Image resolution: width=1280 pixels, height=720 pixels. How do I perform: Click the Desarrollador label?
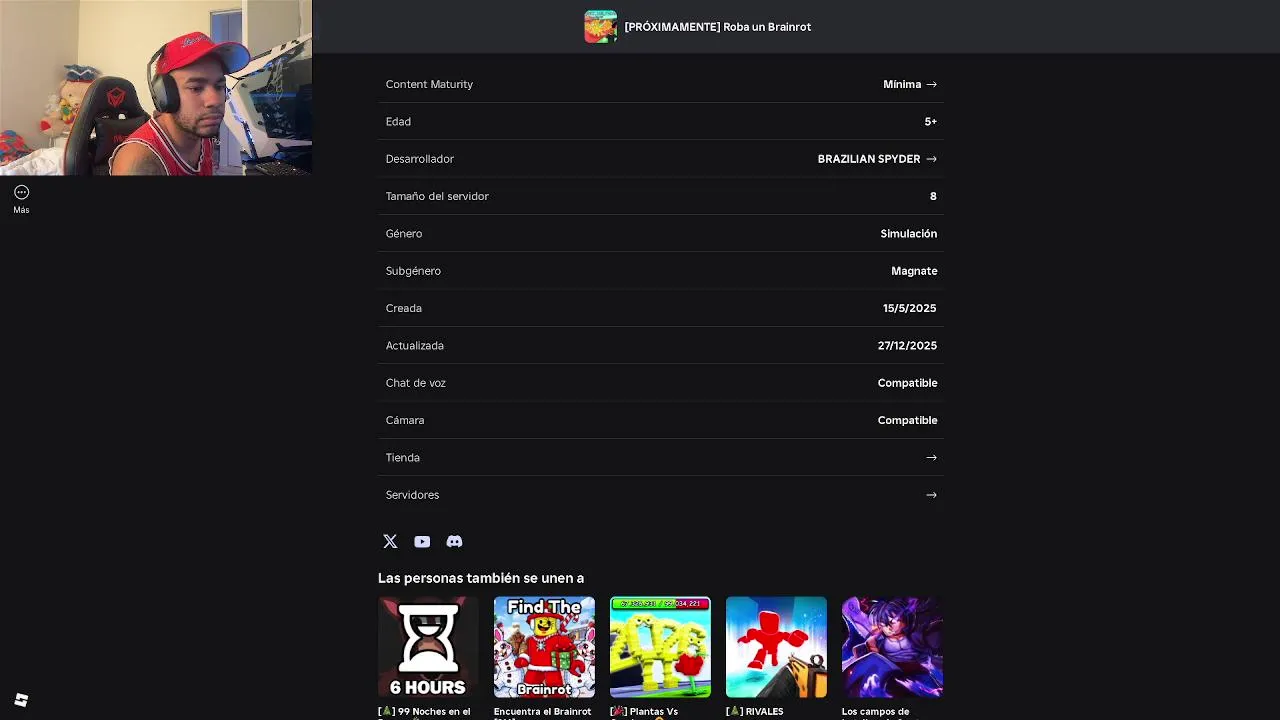419,159
